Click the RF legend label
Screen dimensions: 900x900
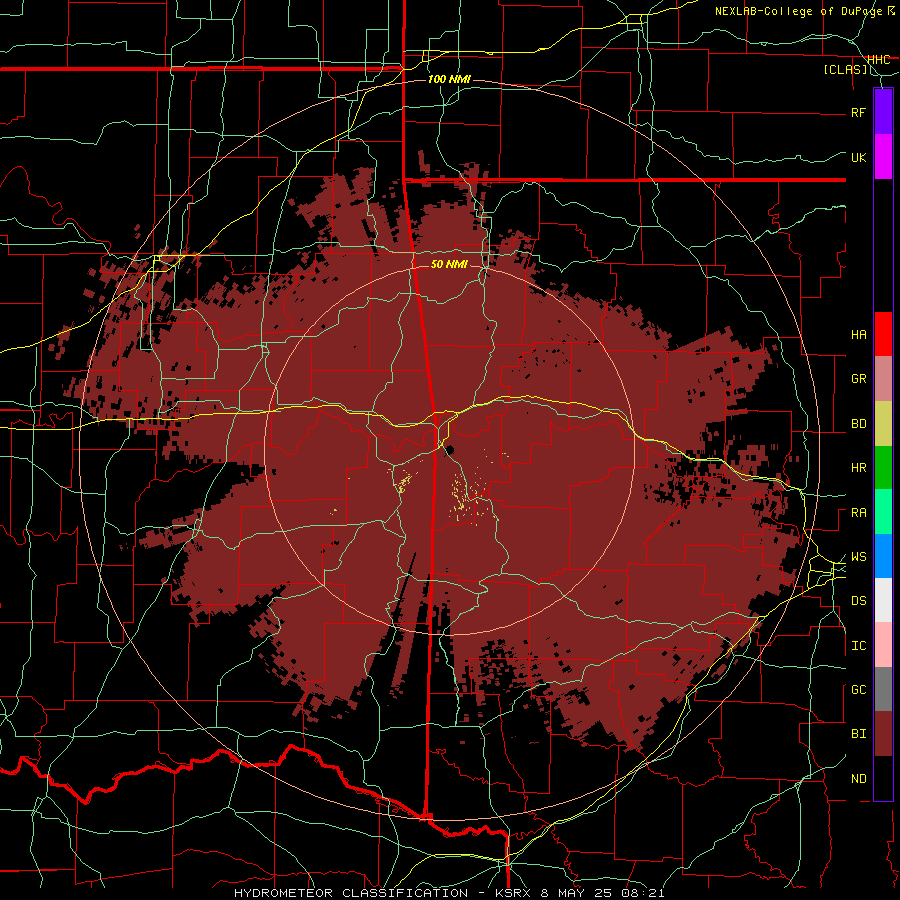coord(858,112)
